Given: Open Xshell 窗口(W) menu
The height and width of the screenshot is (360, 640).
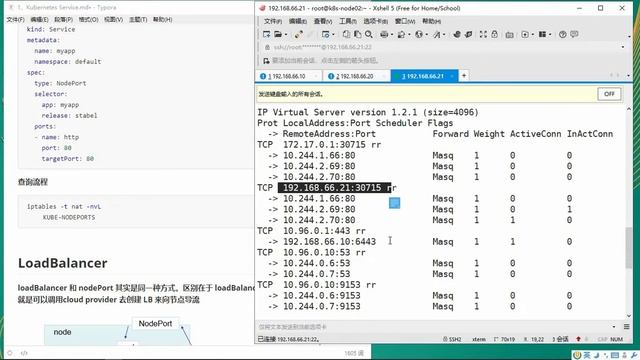Looking at the screenshot, I should point(405,21).
